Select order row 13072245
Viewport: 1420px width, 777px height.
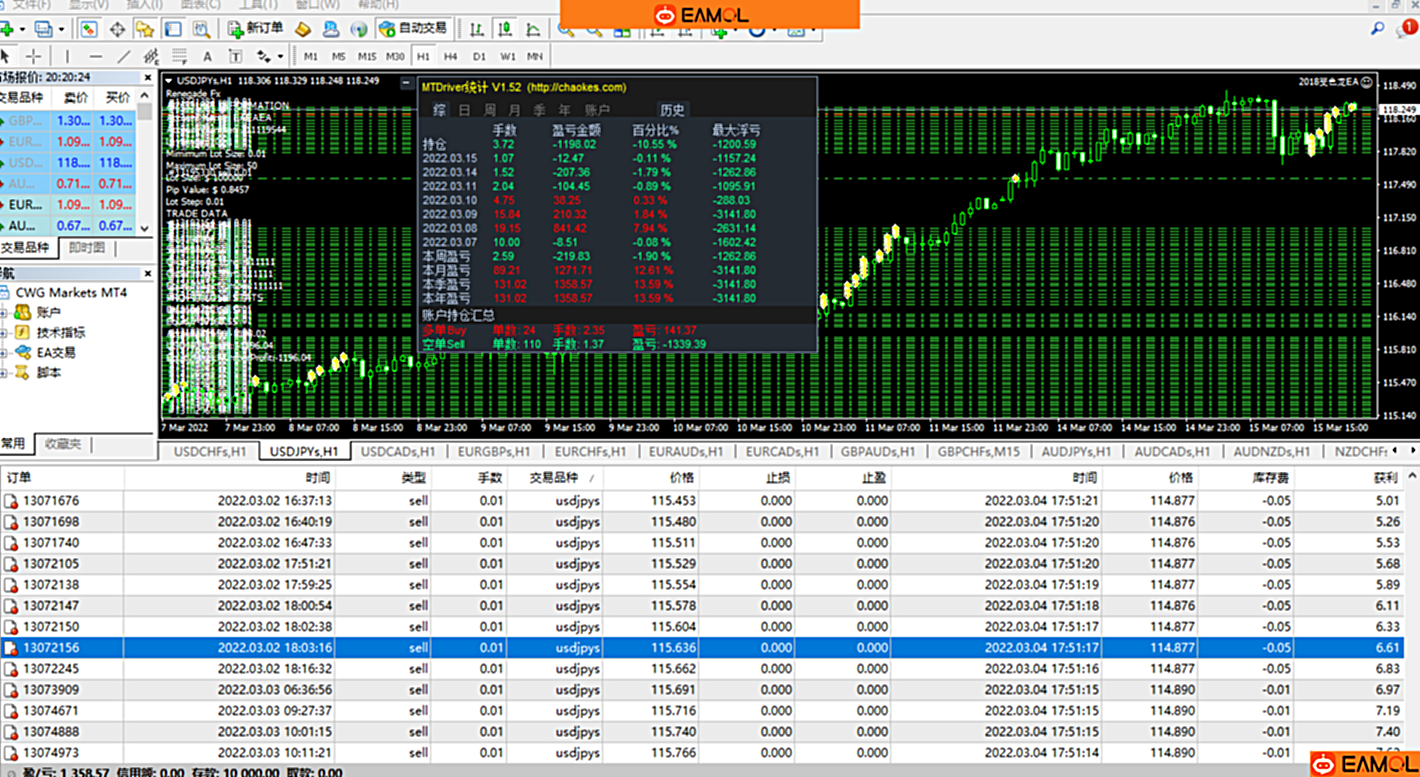click(702, 669)
